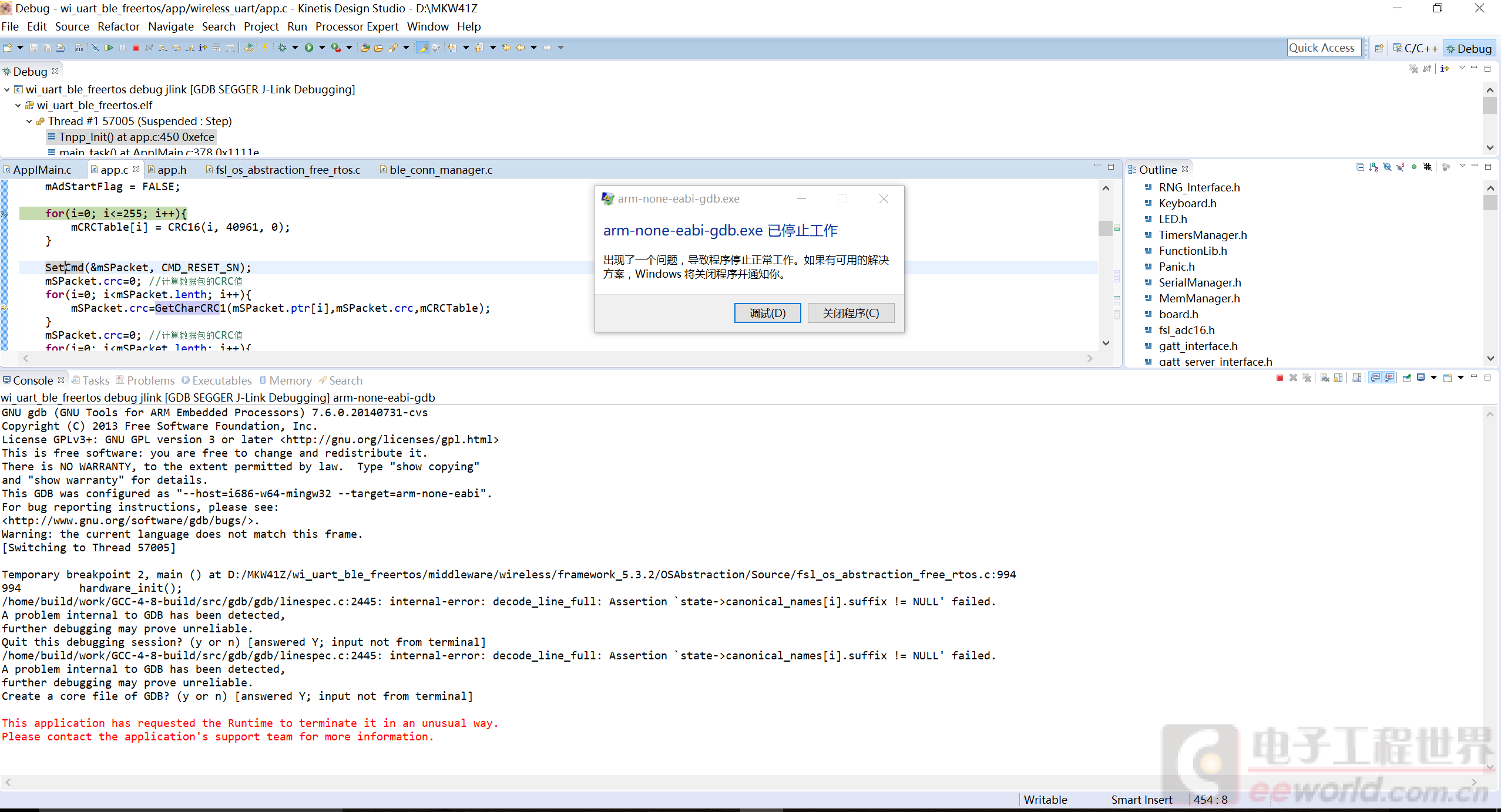
Task: Switch to the ApplMain.c editor tab
Action: [38, 170]
